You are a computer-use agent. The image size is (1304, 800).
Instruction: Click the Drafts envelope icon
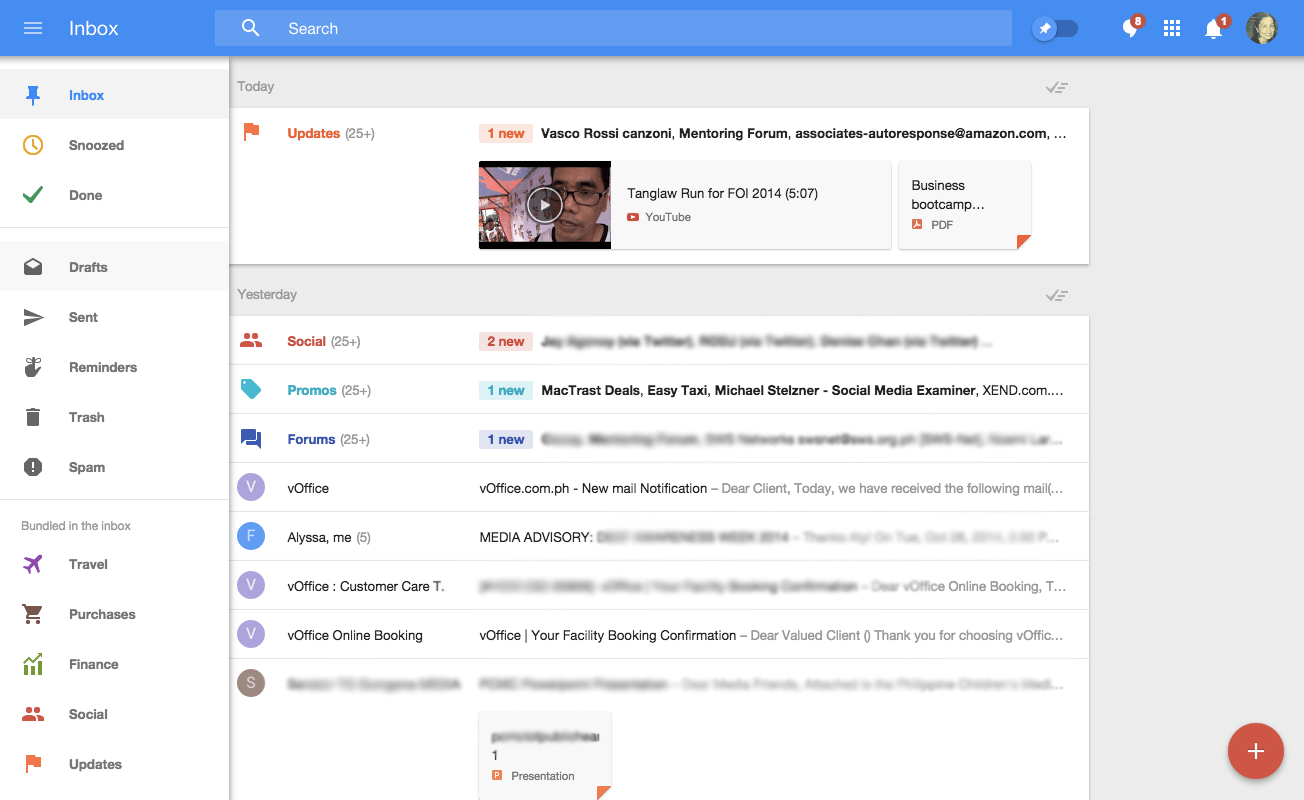(x=33, y=267)
